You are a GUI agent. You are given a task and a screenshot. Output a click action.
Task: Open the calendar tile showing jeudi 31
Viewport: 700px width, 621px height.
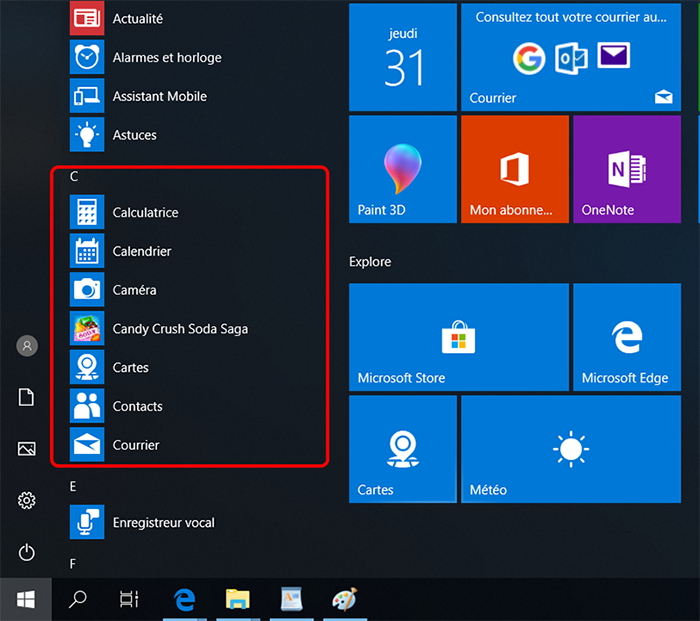403,57
